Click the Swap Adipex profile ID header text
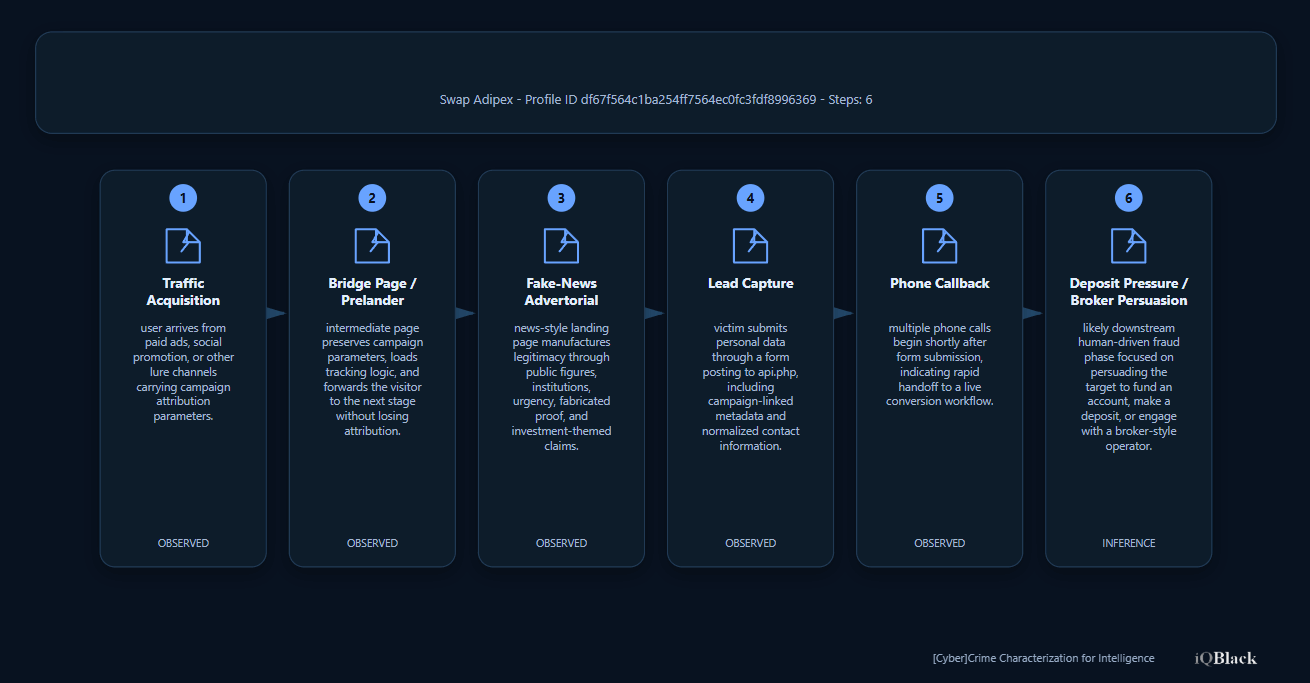 tap(656, 100)
